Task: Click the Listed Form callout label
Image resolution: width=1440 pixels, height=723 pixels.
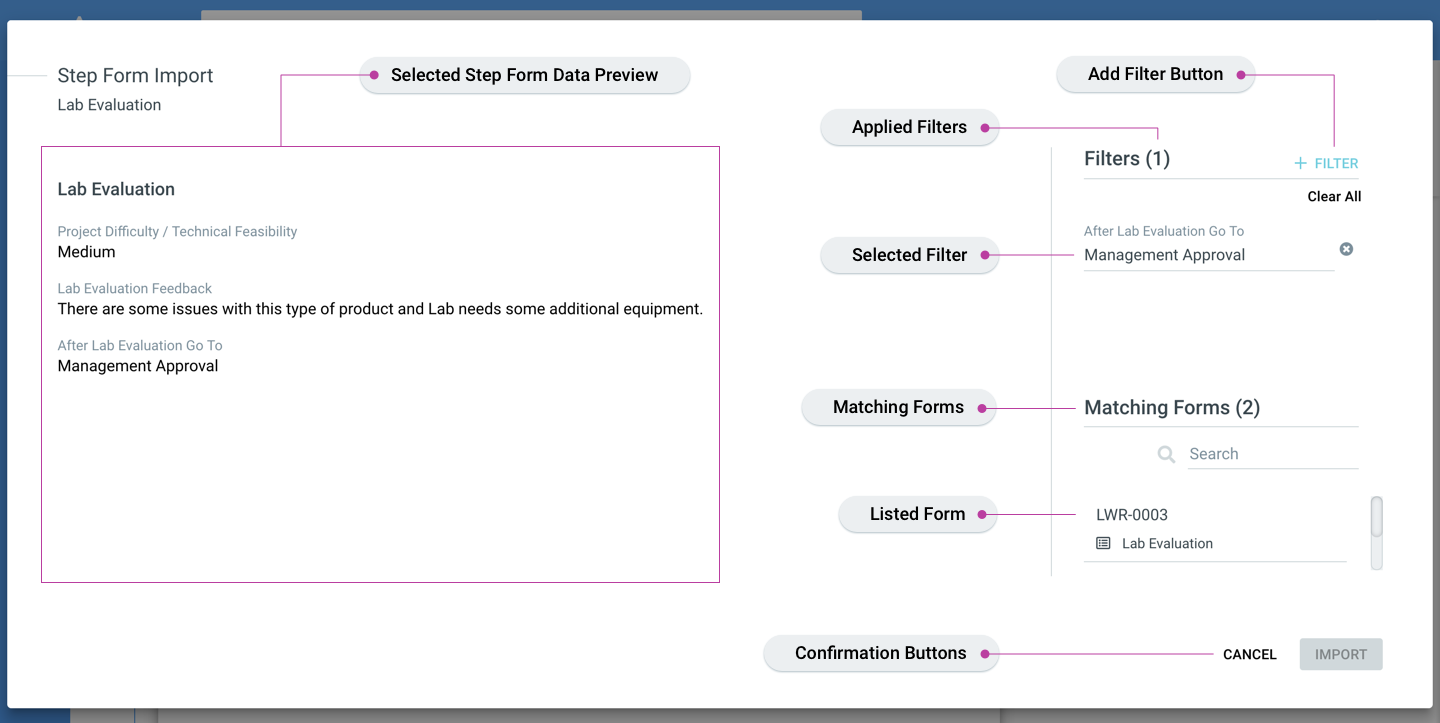Action: point(917,514)
